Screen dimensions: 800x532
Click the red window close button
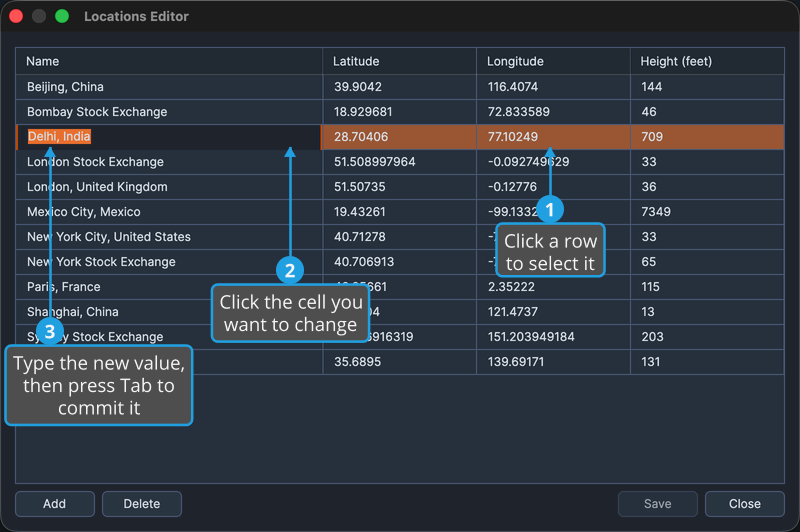(16, 16)
